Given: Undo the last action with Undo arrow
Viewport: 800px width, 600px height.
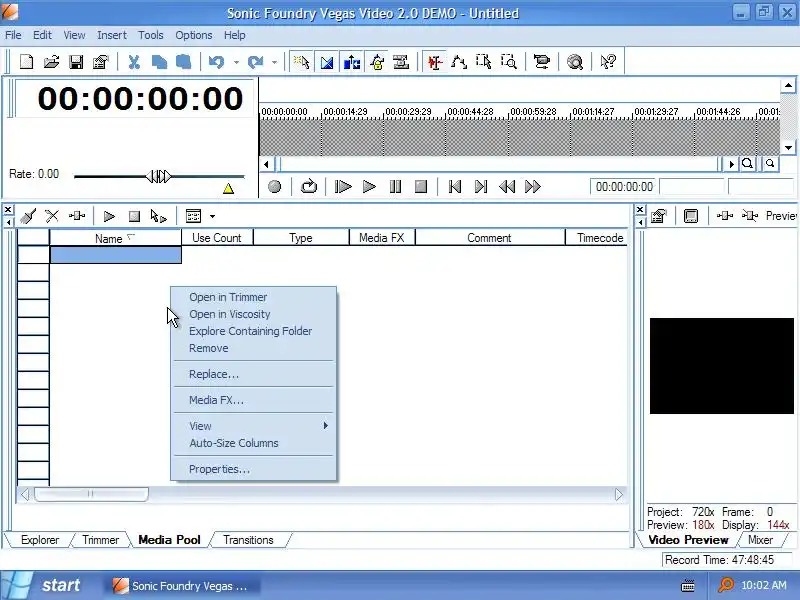Looking at the screenshot, I should point(216,62).
